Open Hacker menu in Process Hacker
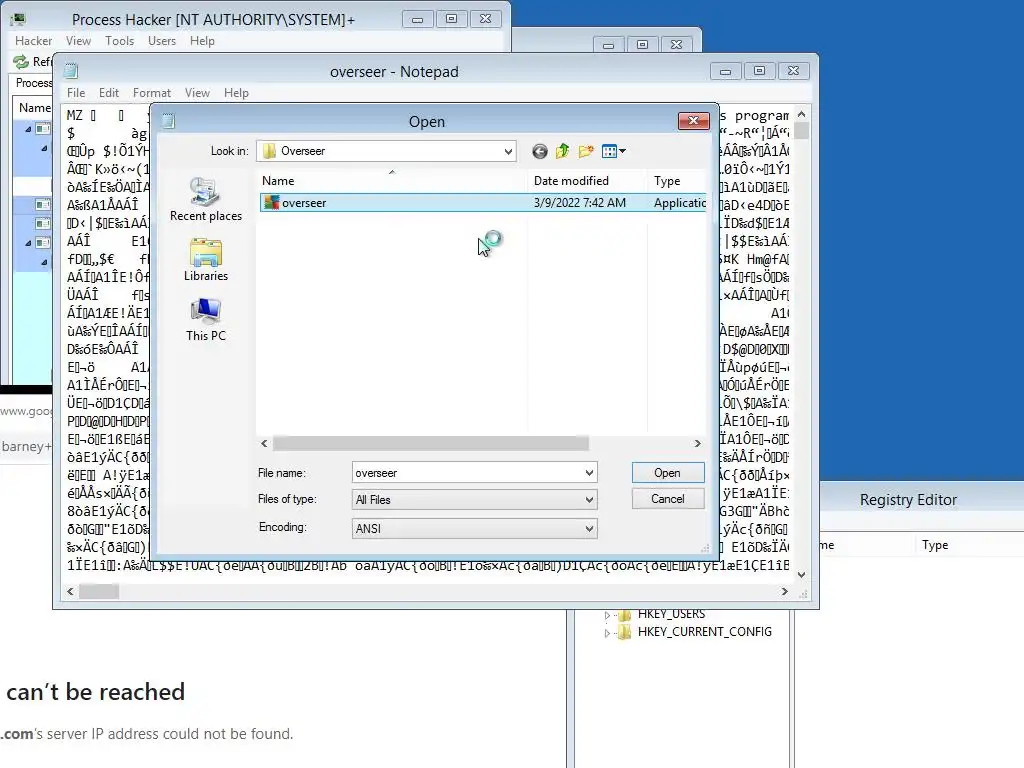Viewport: 1024px width, 768px height. point(33,40)
